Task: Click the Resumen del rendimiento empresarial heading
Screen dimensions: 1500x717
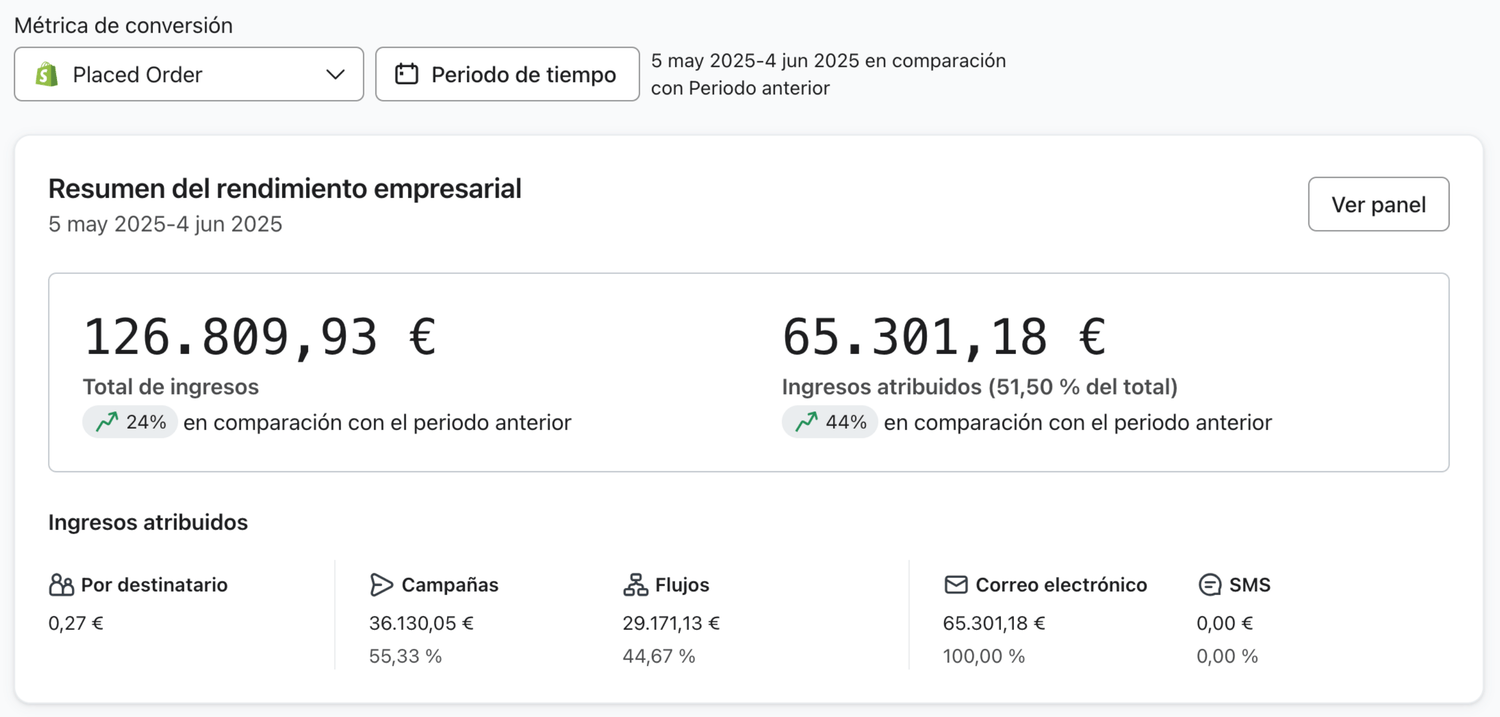Action: [285, 189]
